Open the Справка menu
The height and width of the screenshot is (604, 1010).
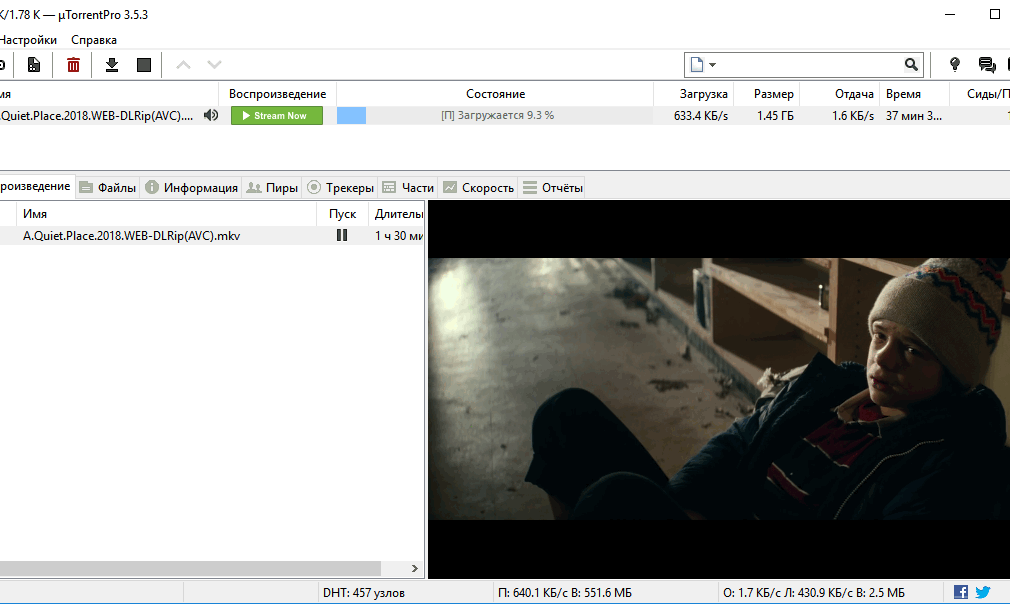[94, 39]
